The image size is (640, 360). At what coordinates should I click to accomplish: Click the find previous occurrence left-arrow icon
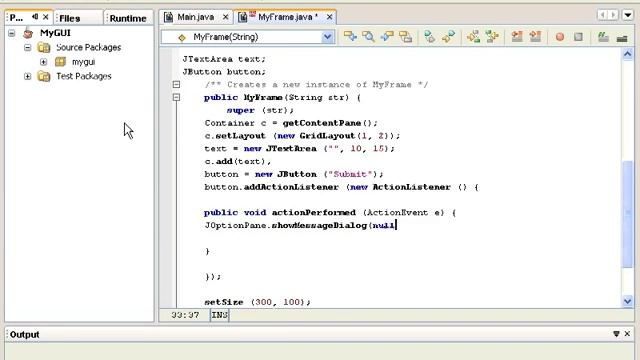(x=387, y=37)
